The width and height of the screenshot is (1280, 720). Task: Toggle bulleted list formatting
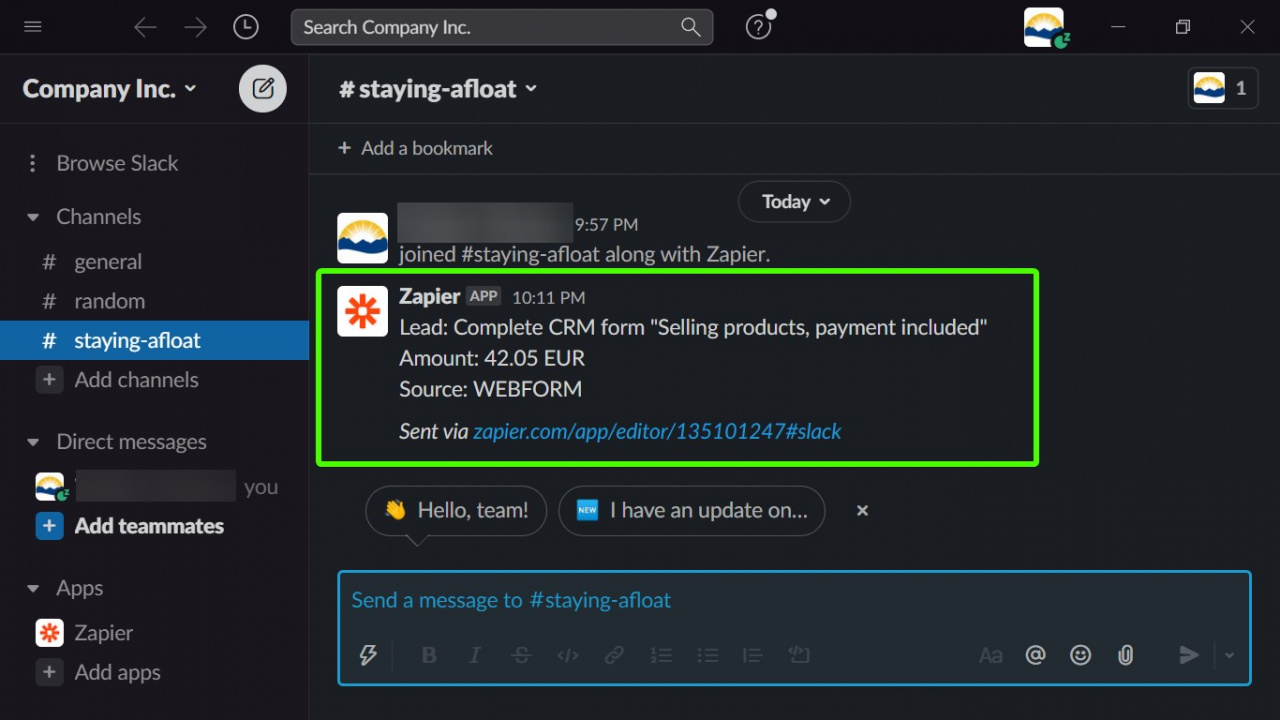(x=708, y=655)
